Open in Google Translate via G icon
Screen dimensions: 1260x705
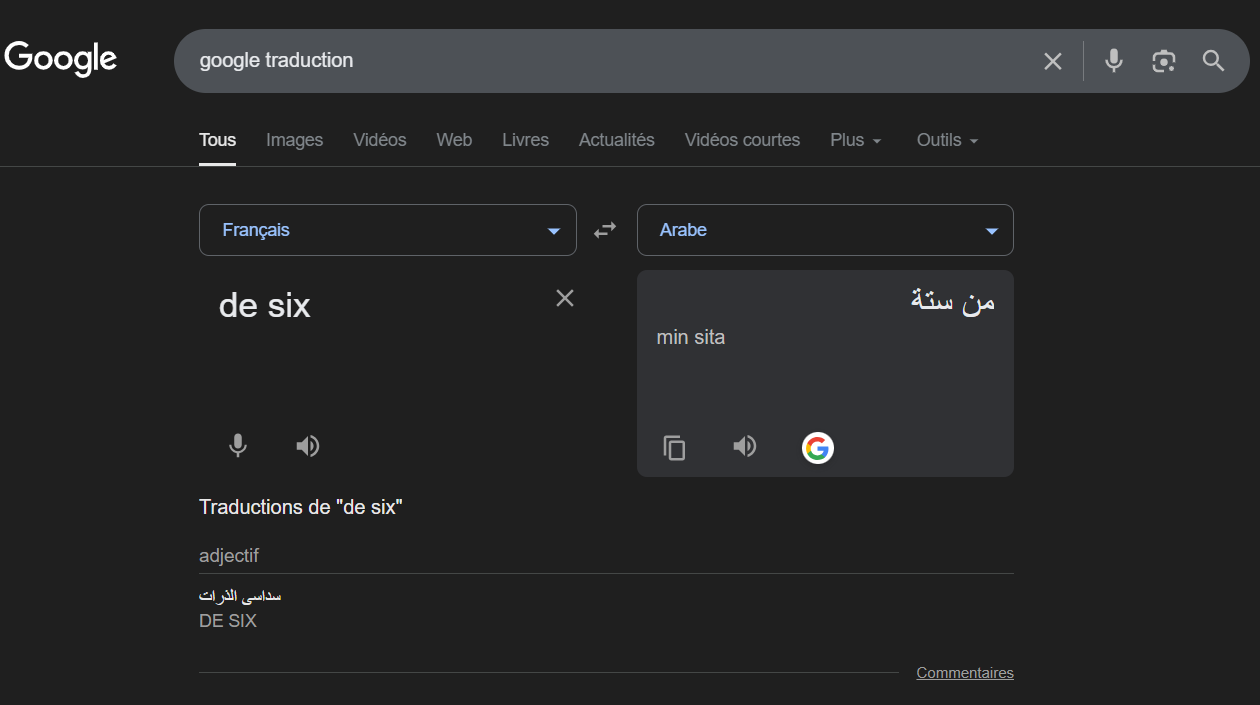[x=818, y=448]
